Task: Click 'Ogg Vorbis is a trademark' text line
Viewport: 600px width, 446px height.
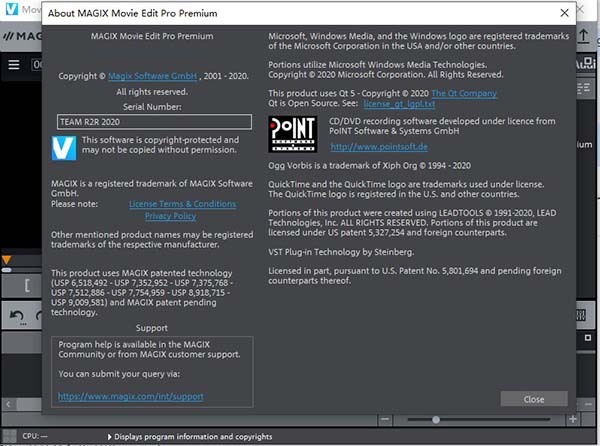Action: tap(369, 166)
